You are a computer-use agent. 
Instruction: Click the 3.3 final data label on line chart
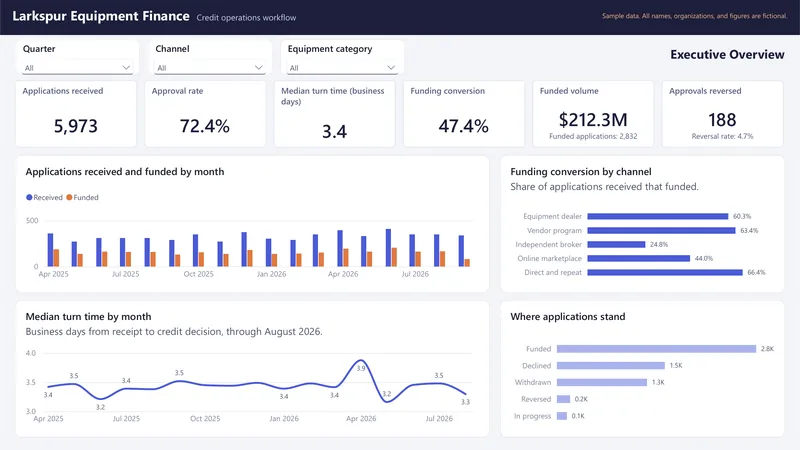465,402
